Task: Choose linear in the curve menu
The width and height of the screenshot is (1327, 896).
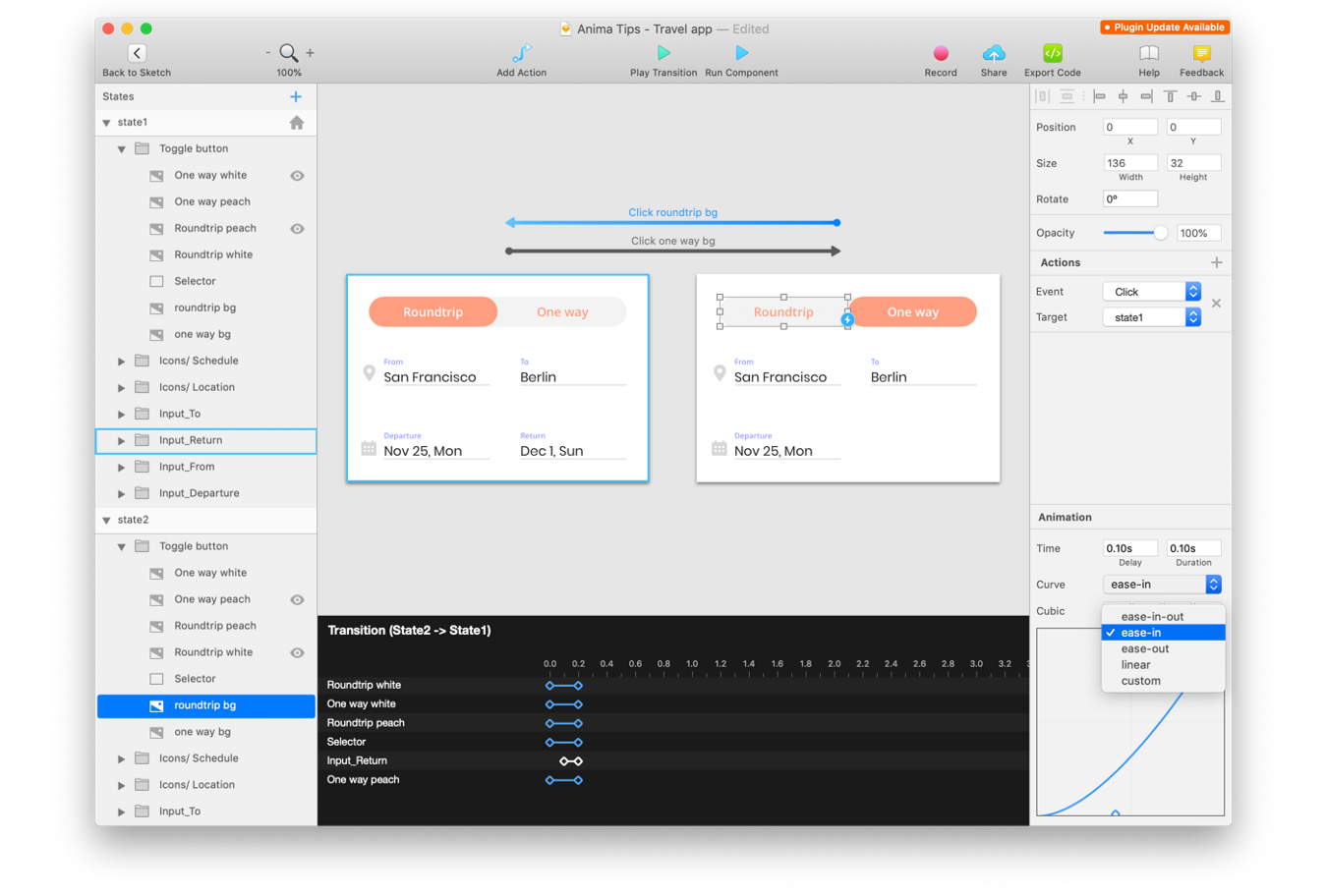Action: (x=1135, y=665)
